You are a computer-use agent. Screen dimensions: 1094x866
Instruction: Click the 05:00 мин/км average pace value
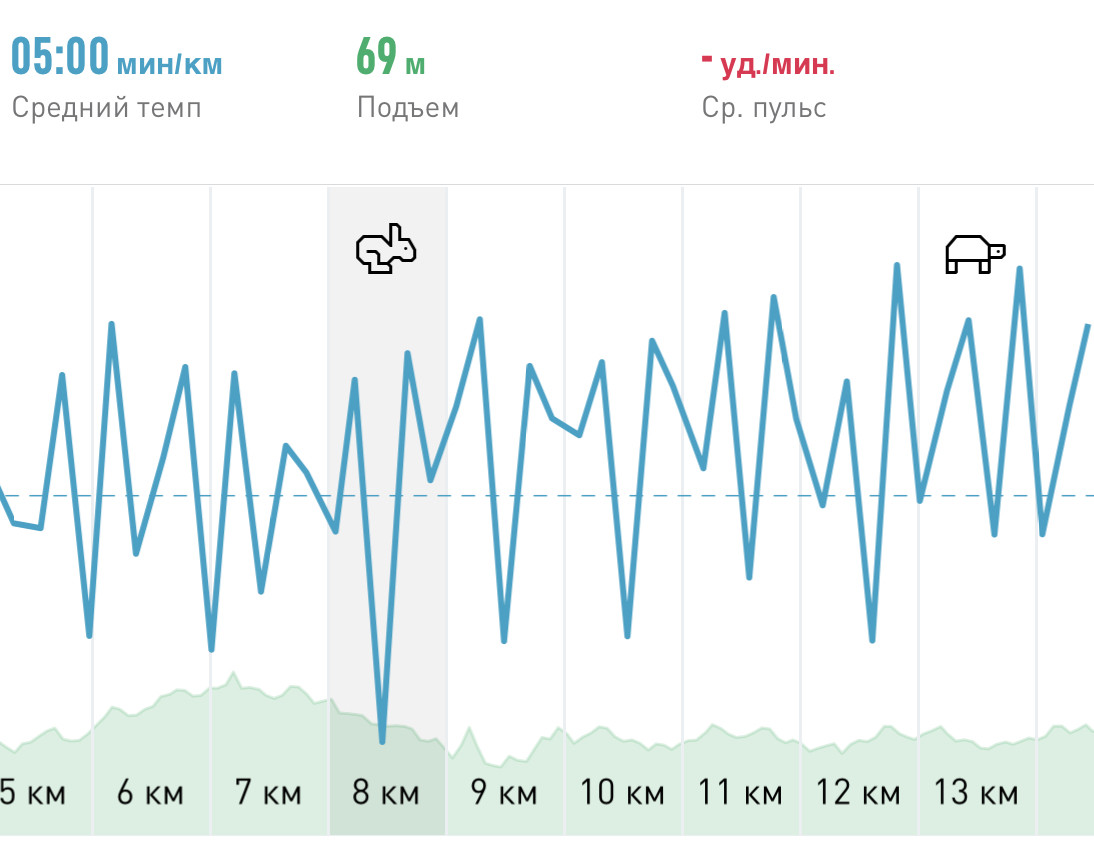point(117,57)
